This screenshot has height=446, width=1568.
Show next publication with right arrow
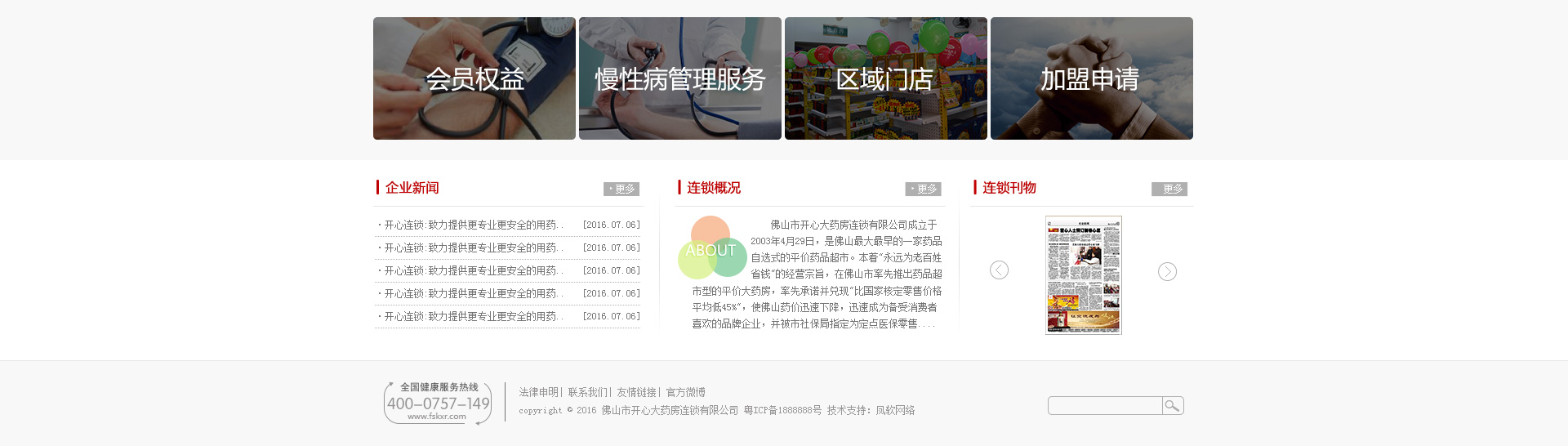[x=1167, y=271]
